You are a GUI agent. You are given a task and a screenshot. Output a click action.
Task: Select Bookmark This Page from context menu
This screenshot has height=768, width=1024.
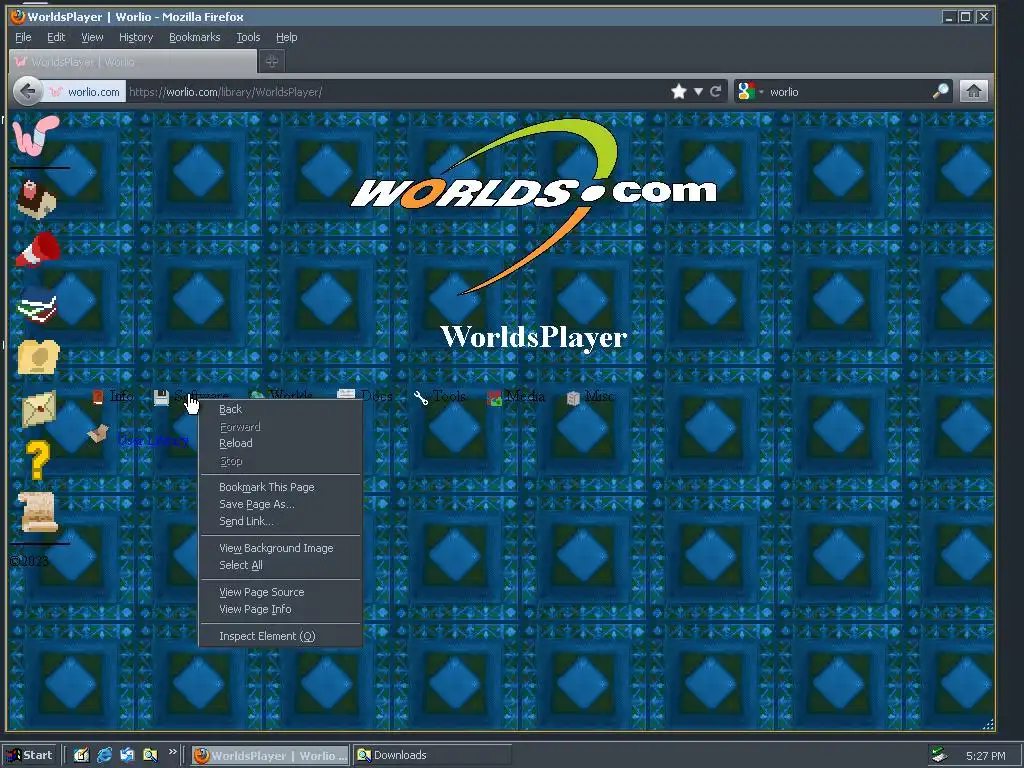(280, 487)
